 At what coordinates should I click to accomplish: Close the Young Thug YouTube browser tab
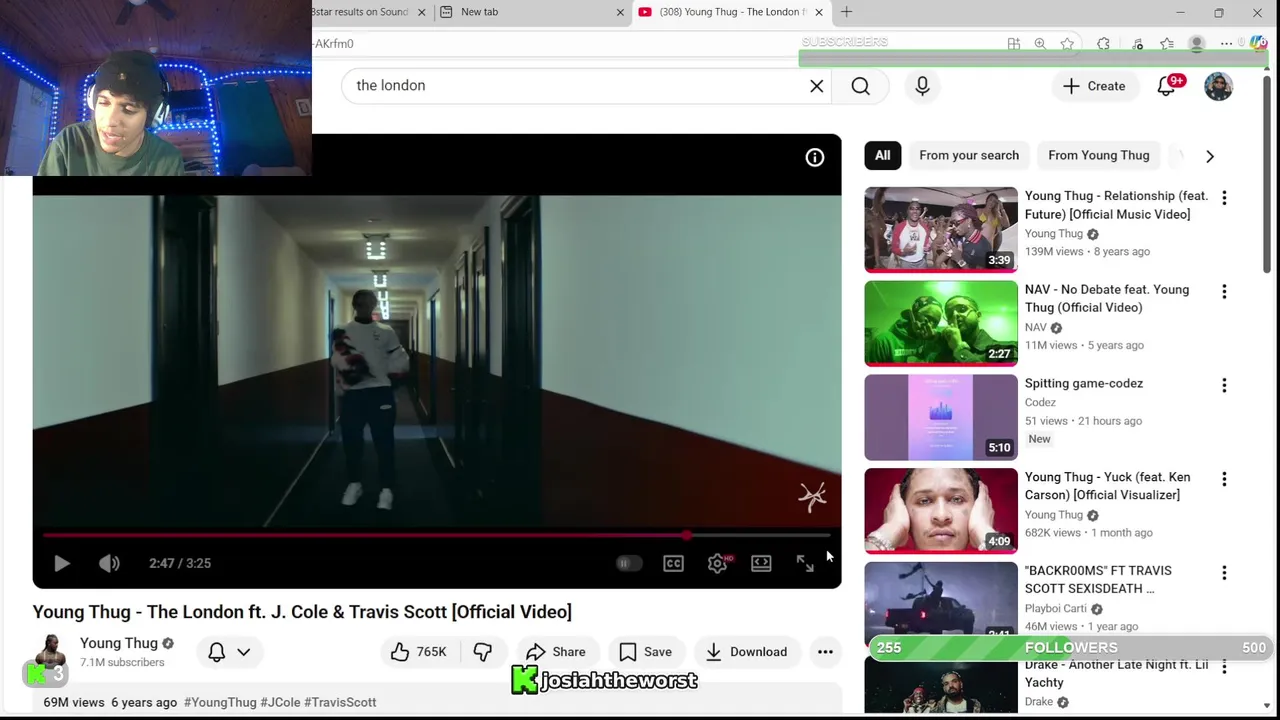(x=819, y=12)
